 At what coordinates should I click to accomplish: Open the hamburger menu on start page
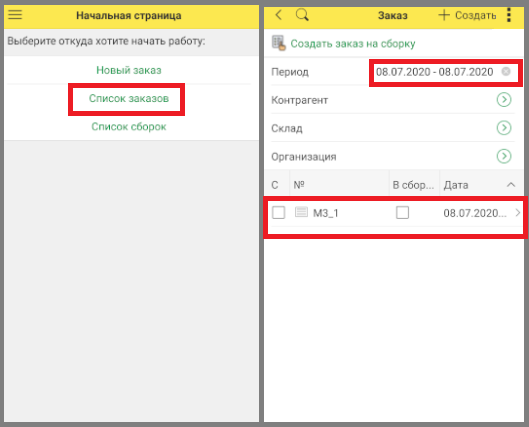[x=15, y=15]
